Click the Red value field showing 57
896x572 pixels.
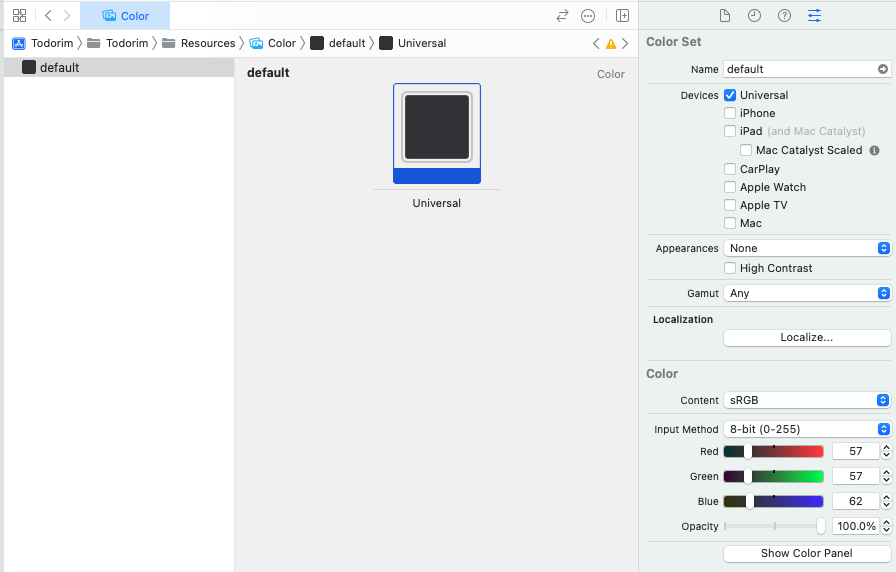point(855,451)
